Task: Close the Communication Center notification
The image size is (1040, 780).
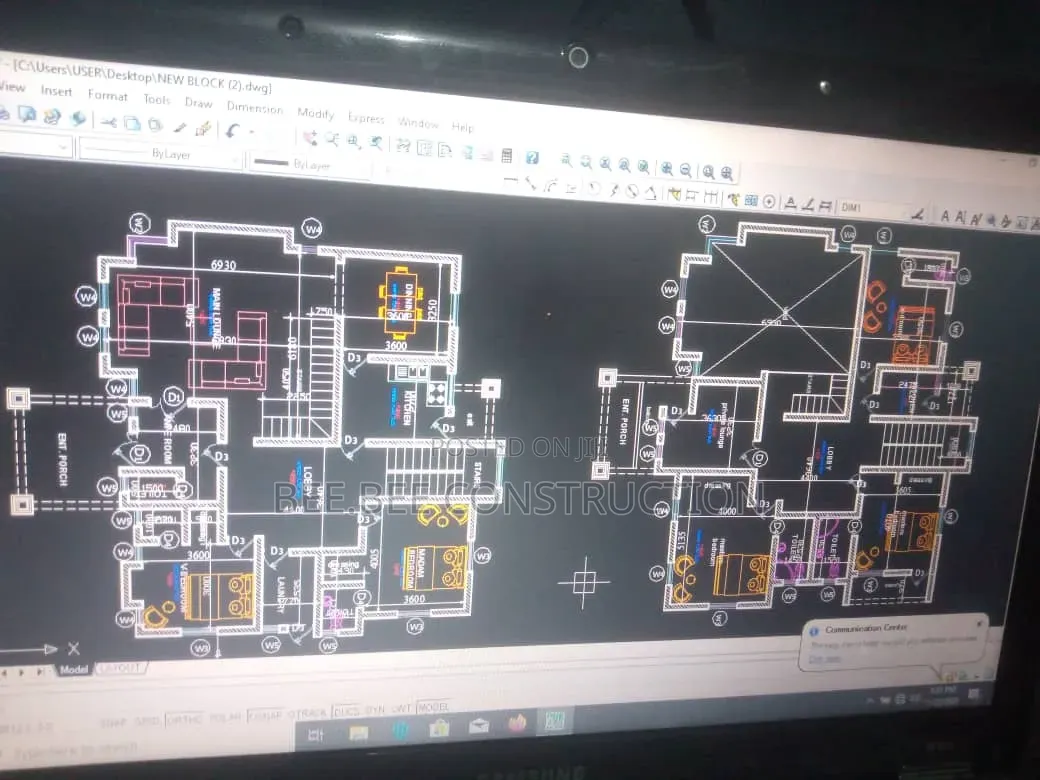Action: pyautogui.click(x=980, y=623)
